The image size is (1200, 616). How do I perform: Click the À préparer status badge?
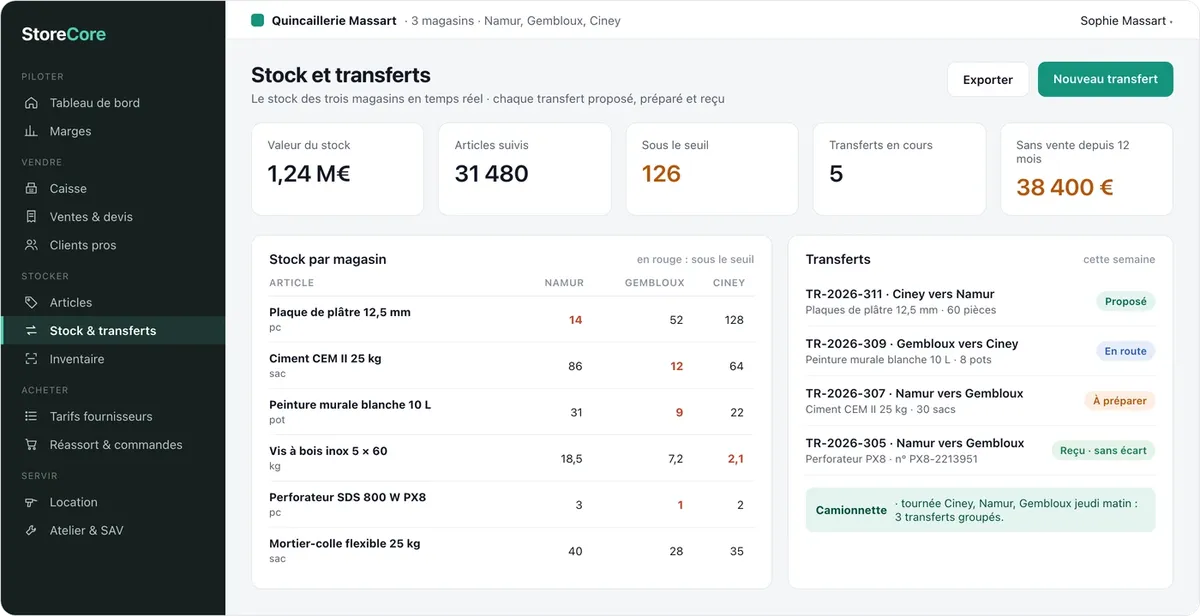1120,401
